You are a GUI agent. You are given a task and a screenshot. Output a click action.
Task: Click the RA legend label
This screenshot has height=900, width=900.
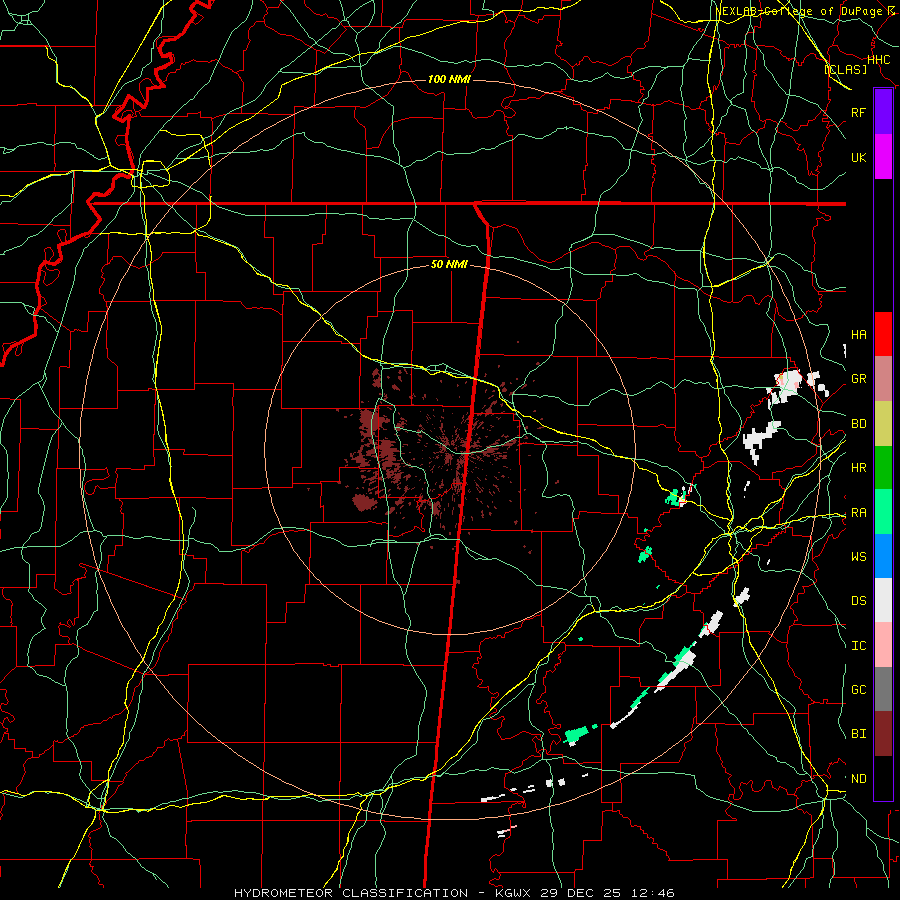(x=858, y=513)
